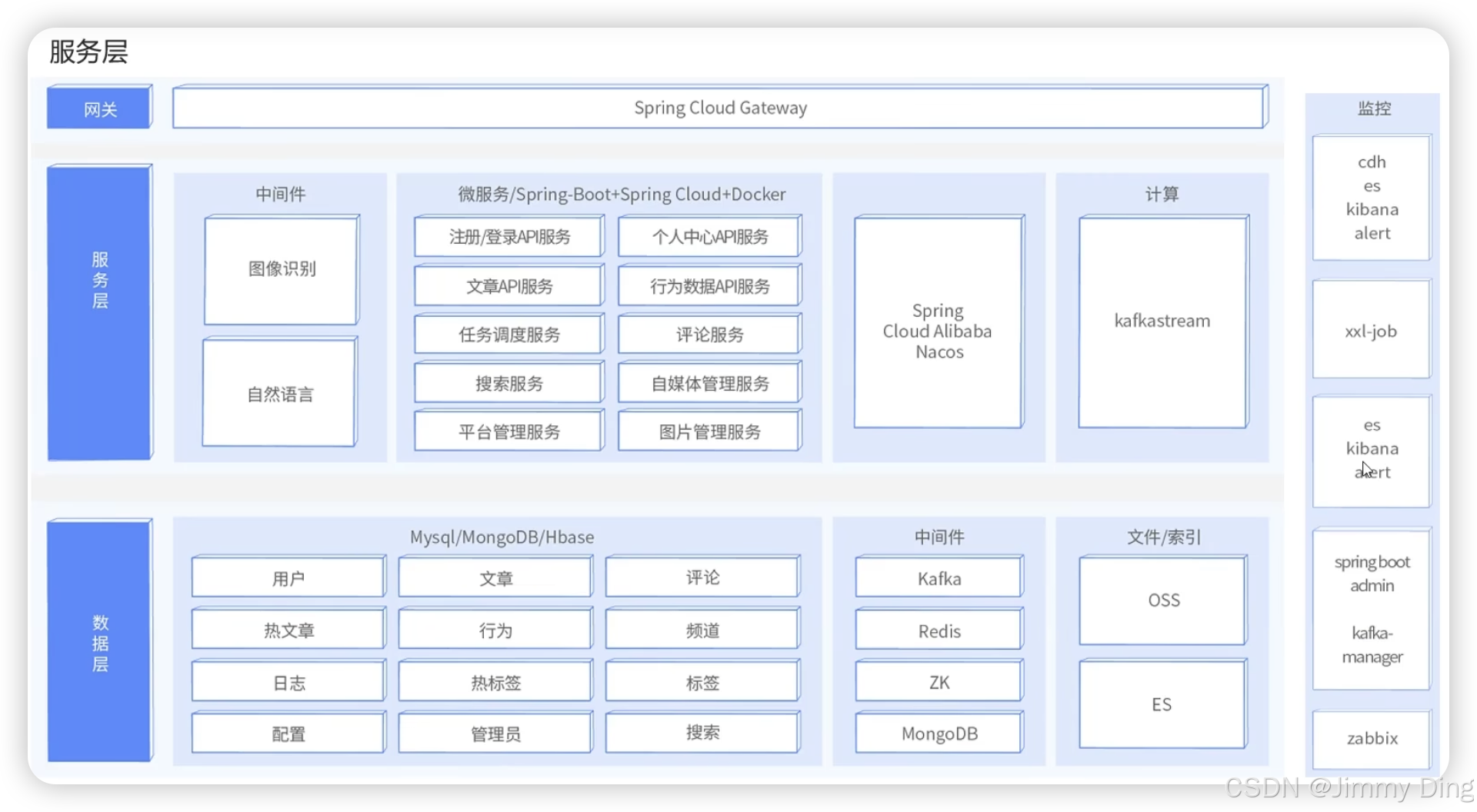This screenshot has width=1477, height=812.
Task: Click the 行为 data box
Action: [x=495, y=629]
